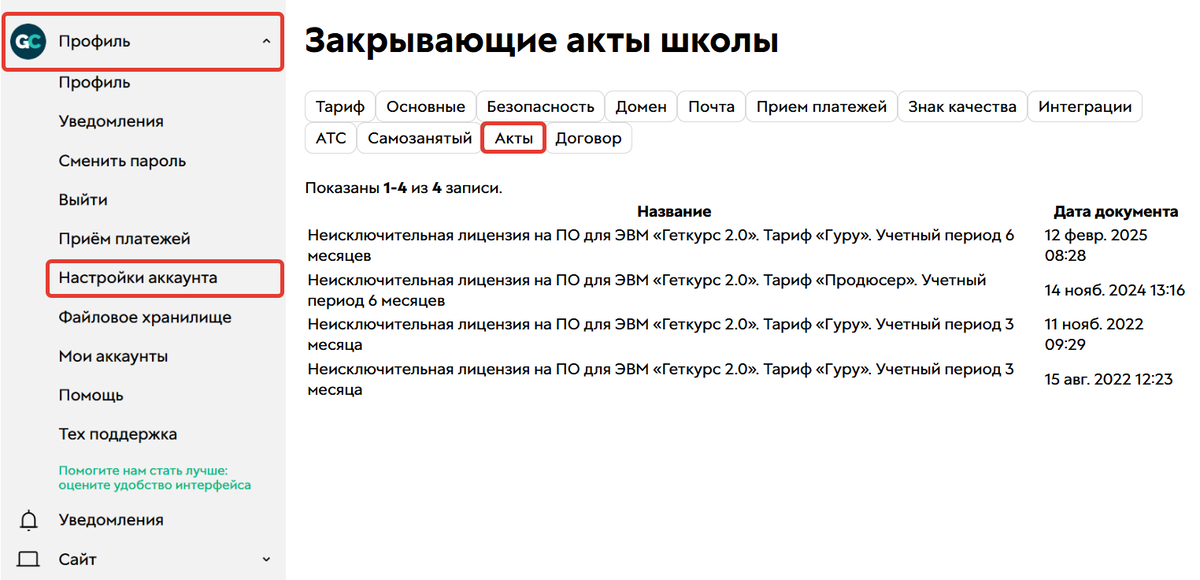The height and width of the screenshot is (580, 1200).
Task: Choose Сменить пароль in sidebar
Action: 122,161
